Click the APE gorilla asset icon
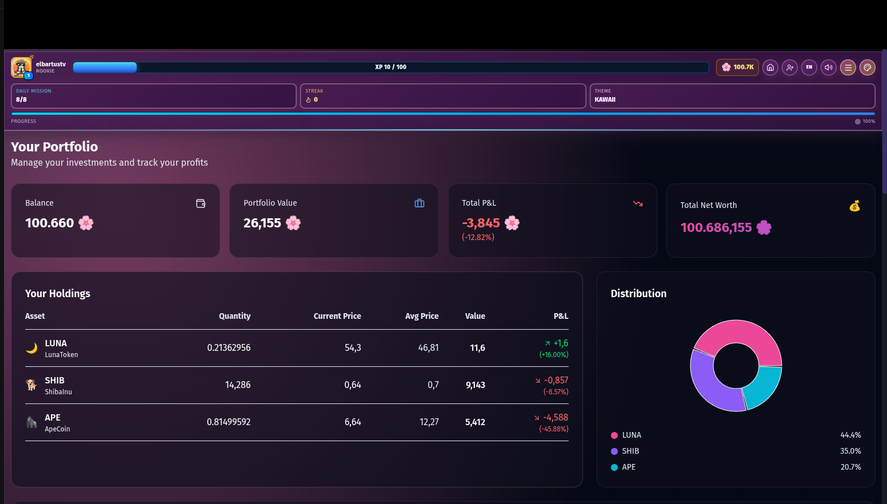The height and width of the screenshot is (504, 887). [x=31, y=422]
